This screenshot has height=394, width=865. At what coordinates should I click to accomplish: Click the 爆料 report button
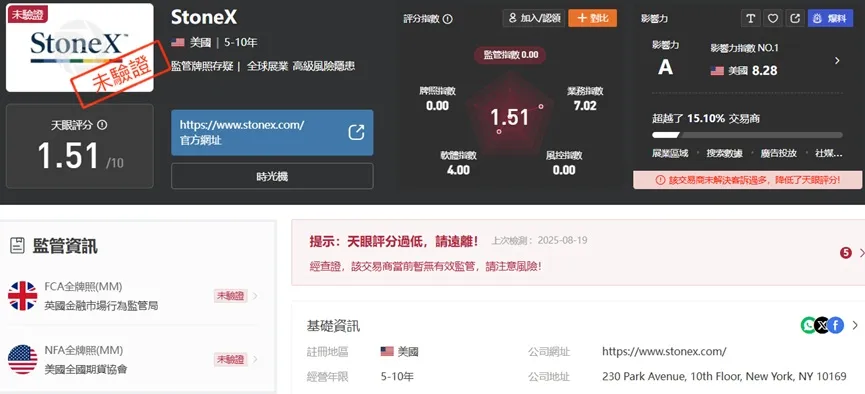click(x=830, y=18)
